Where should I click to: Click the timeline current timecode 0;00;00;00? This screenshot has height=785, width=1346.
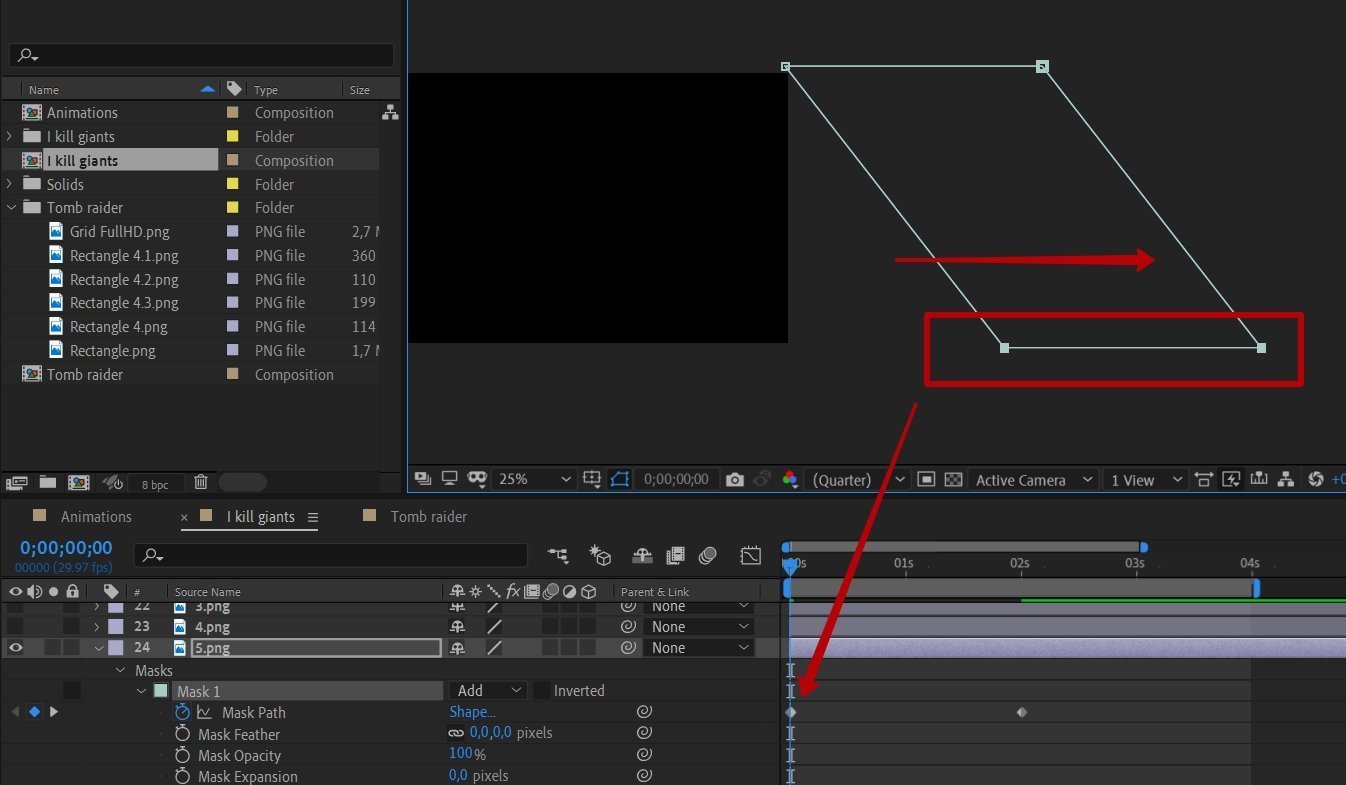tap(66, 548)
